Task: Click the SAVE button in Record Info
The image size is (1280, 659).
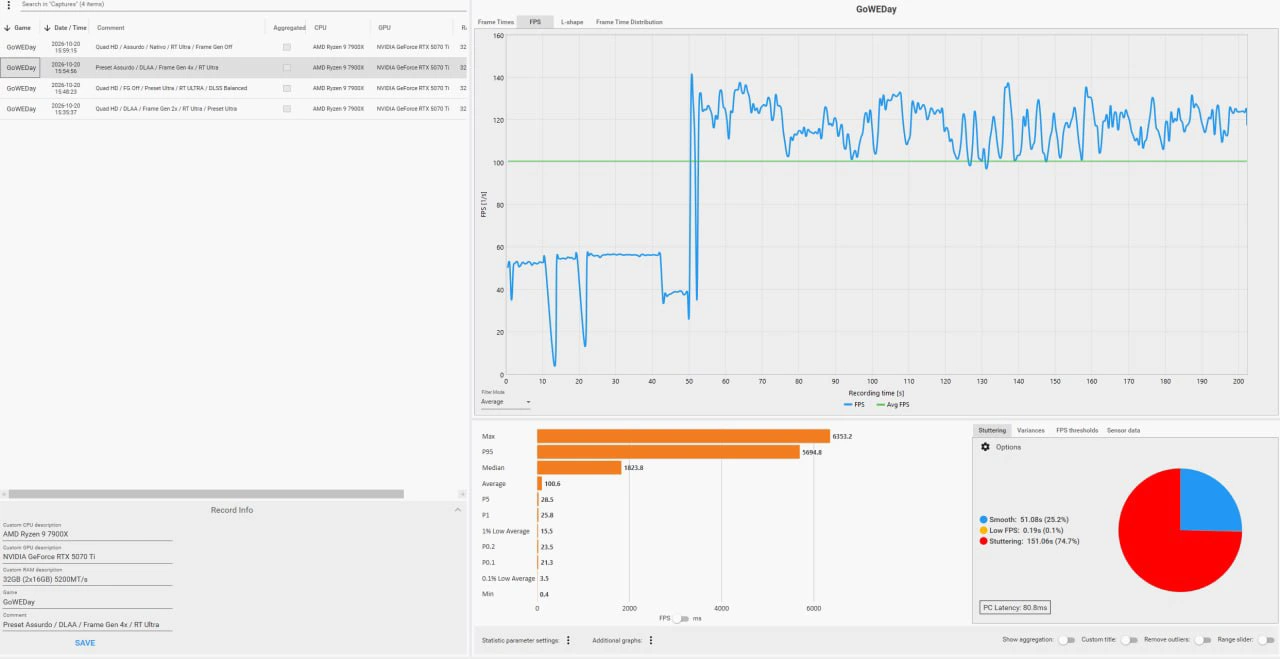Action: click(x=85, y=643)
